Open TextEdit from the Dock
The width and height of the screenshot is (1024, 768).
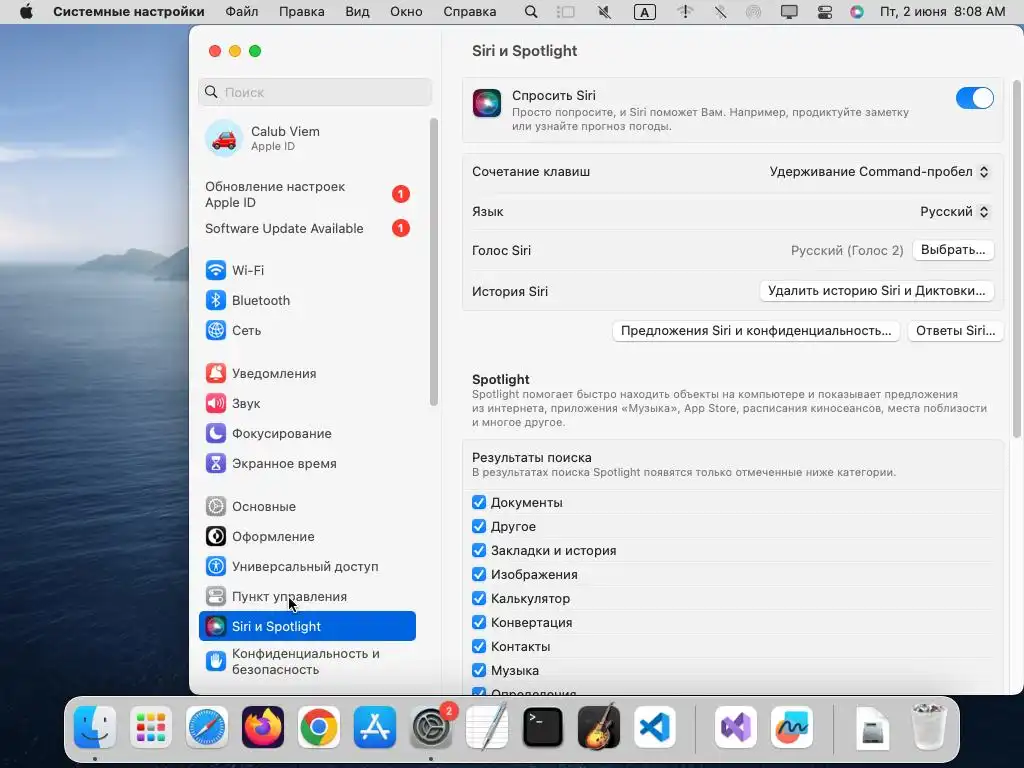(487, 726)
